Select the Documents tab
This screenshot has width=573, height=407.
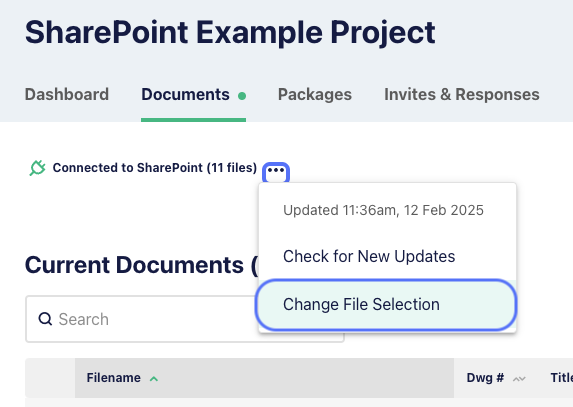coord(185,95)
